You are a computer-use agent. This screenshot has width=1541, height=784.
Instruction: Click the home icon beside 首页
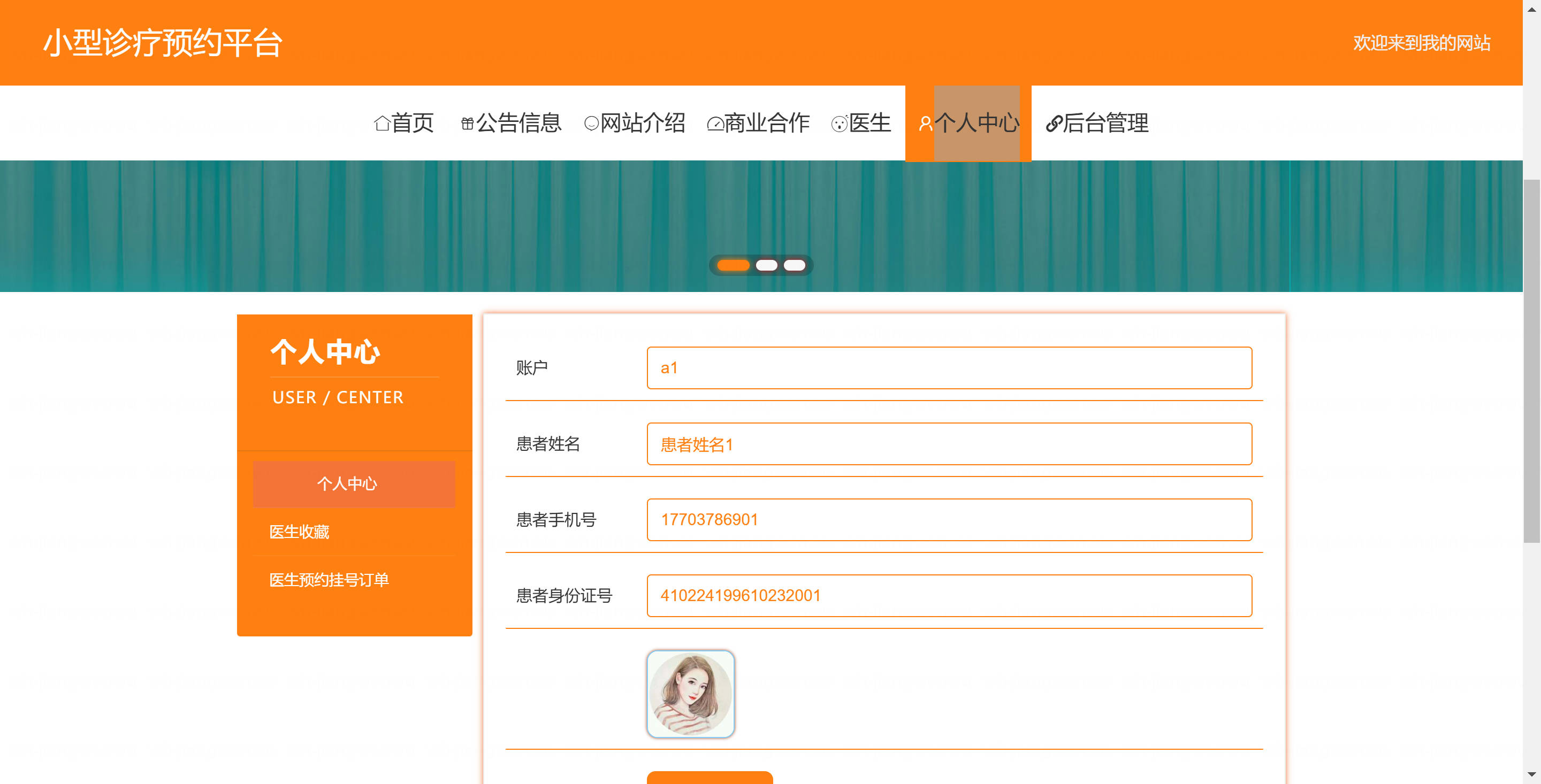[382, 123]
